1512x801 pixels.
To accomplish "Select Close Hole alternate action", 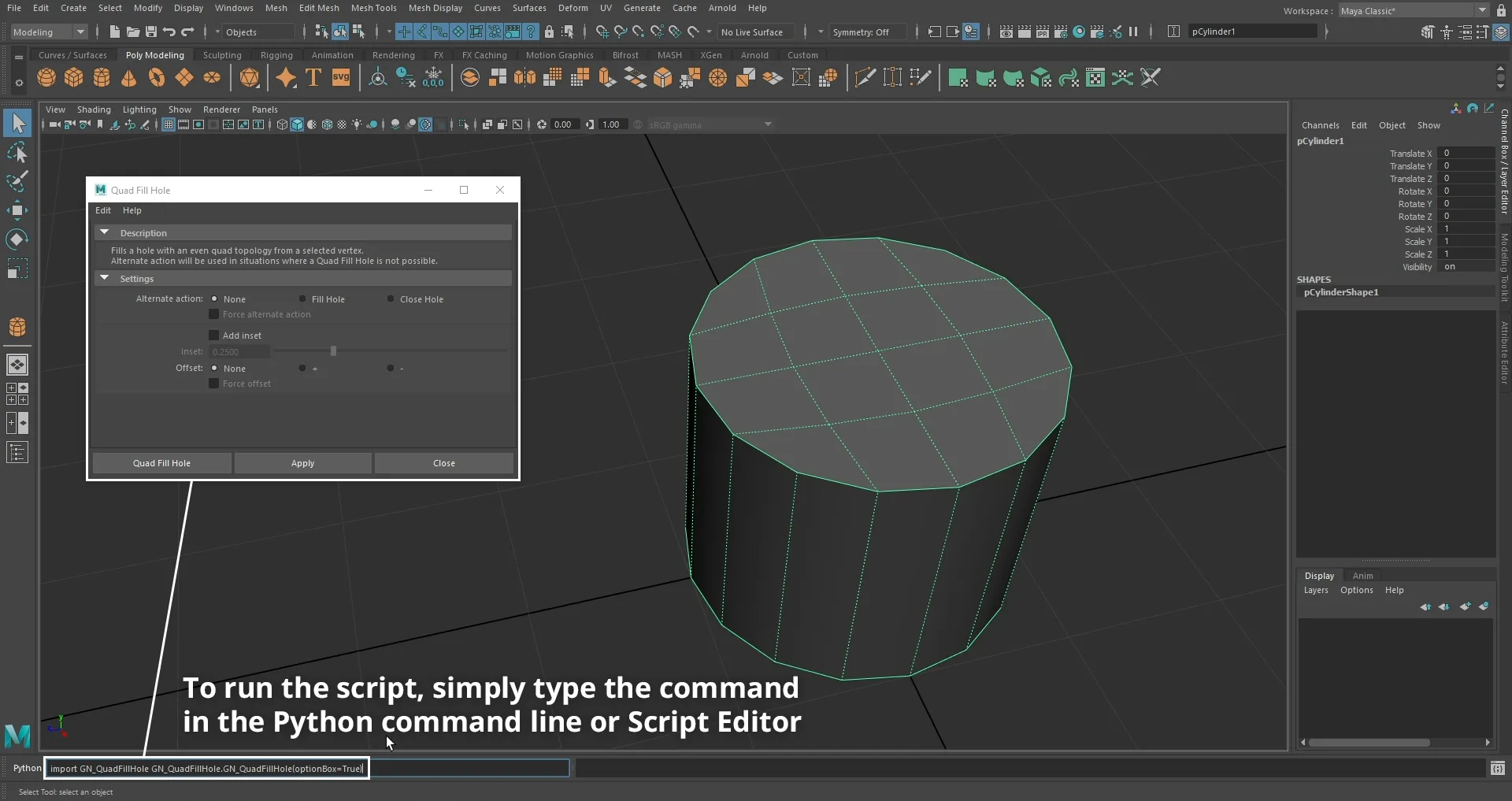I will point(391,299).
